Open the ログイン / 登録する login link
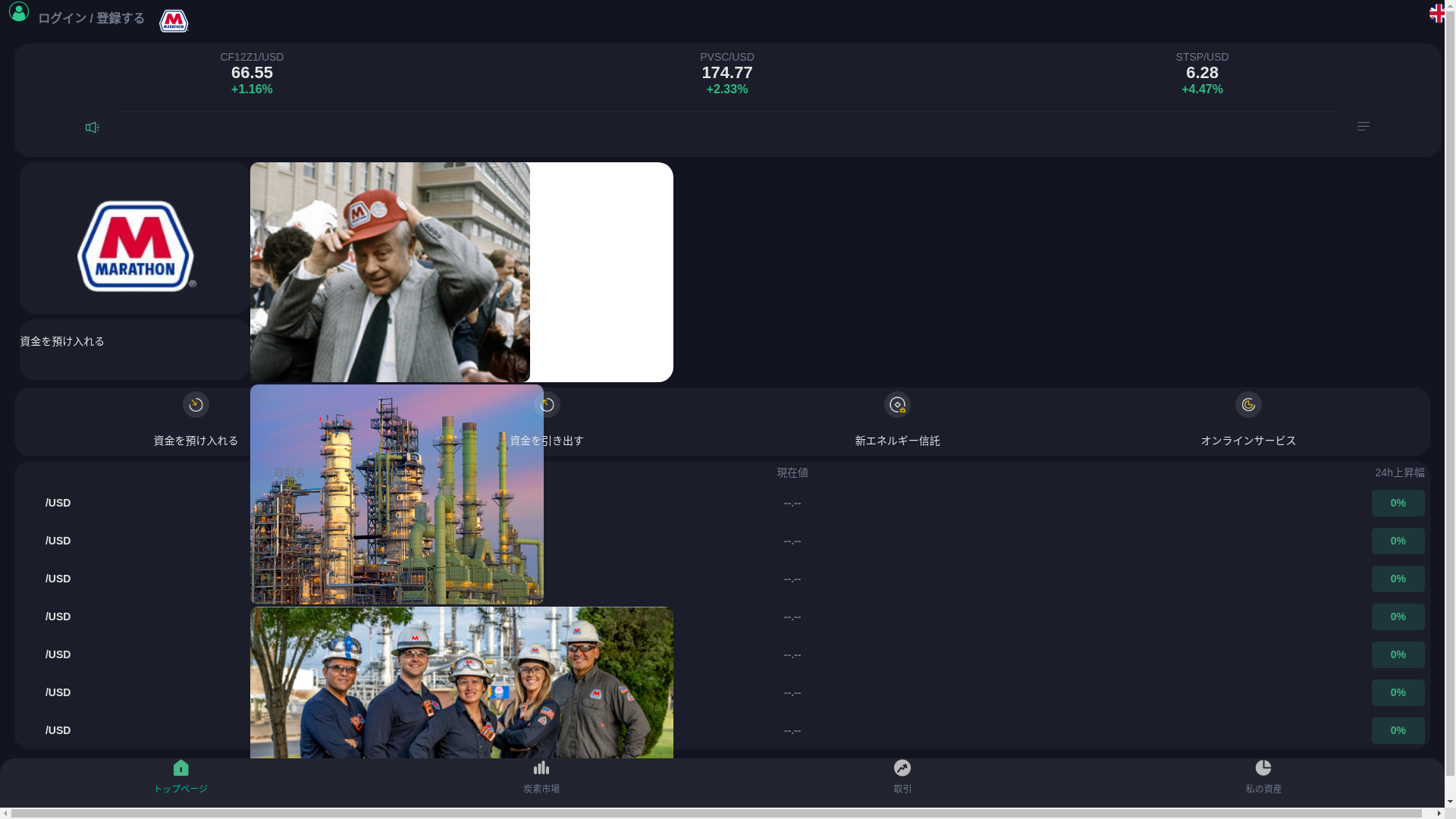Viewport: 1456px width, 819px height. 91,18
